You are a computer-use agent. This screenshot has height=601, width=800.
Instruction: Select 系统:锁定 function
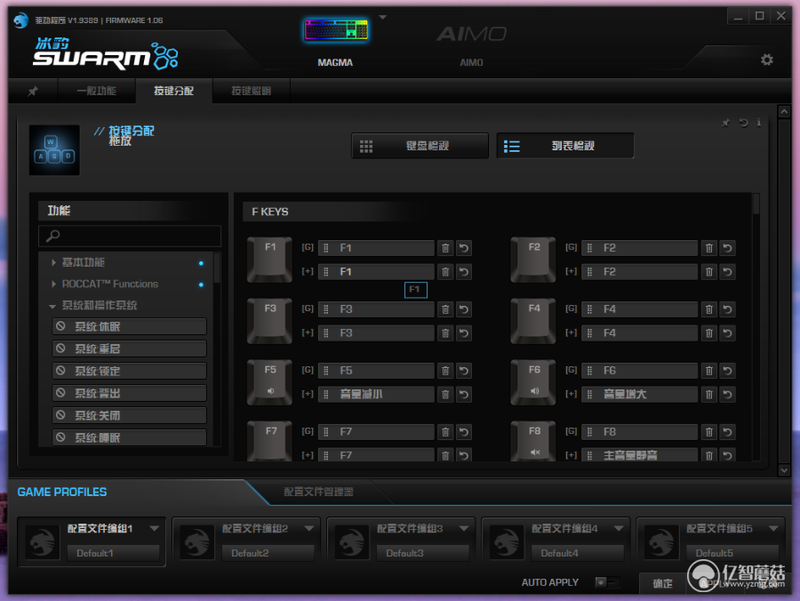129,371
